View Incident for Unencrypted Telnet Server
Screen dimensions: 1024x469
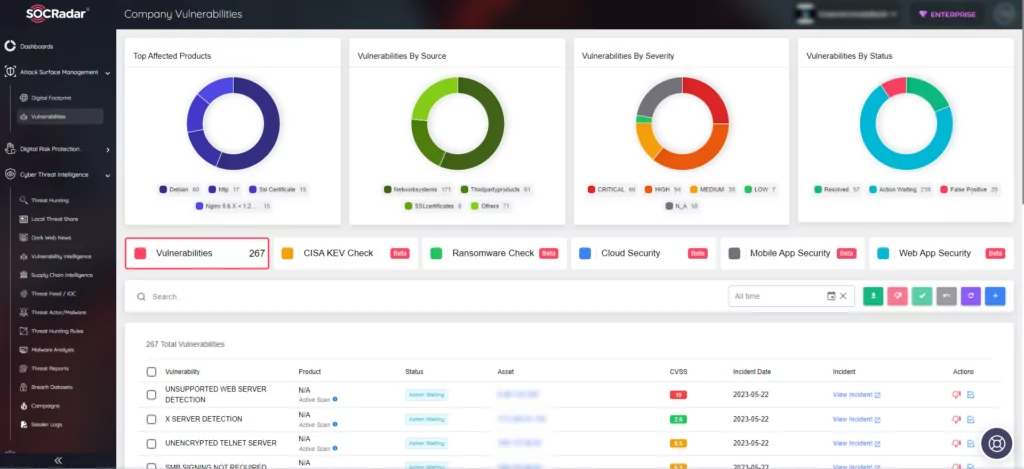(x=857, y=444)
